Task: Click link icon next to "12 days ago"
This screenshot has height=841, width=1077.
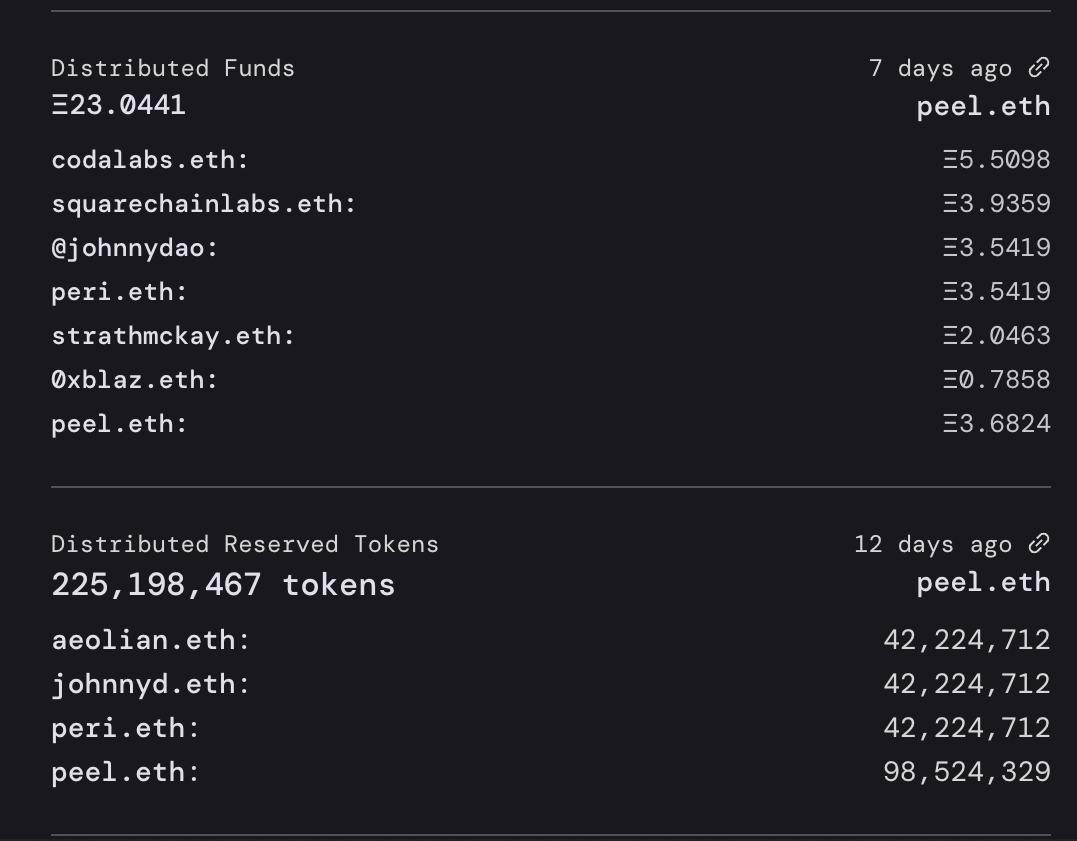Action: [1040, 543]
